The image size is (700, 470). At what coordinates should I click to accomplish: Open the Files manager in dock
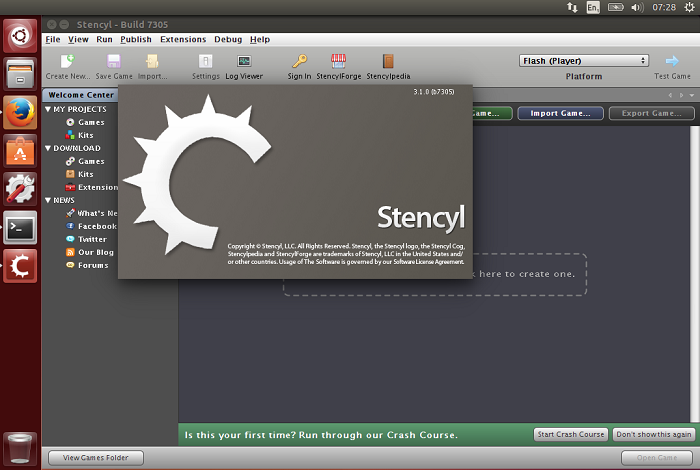click(20, 74)
